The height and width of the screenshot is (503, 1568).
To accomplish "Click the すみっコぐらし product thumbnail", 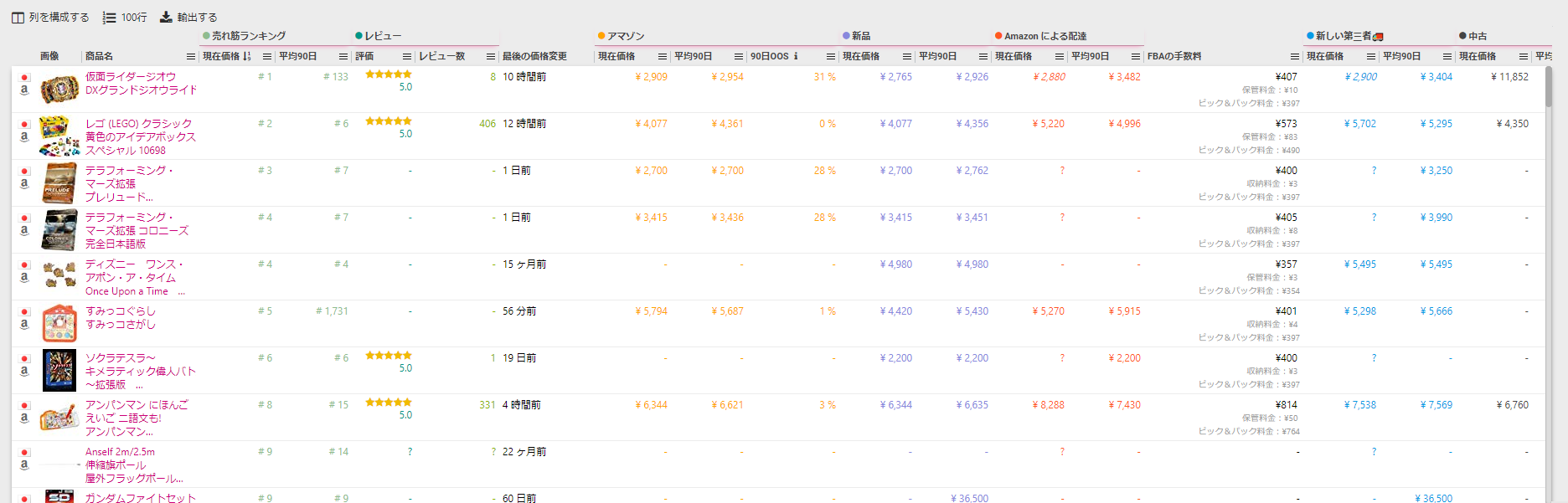I will pyautogui.click(x=59, y=323).
